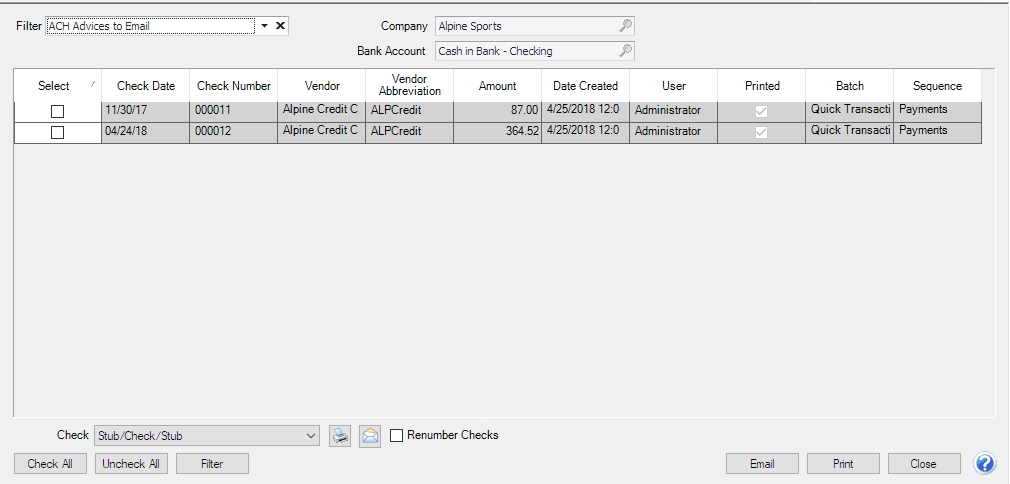Click the Company field showing Alpine Sports
The height and width of the screenshot is (484, 1010).
tap(525, 26)
